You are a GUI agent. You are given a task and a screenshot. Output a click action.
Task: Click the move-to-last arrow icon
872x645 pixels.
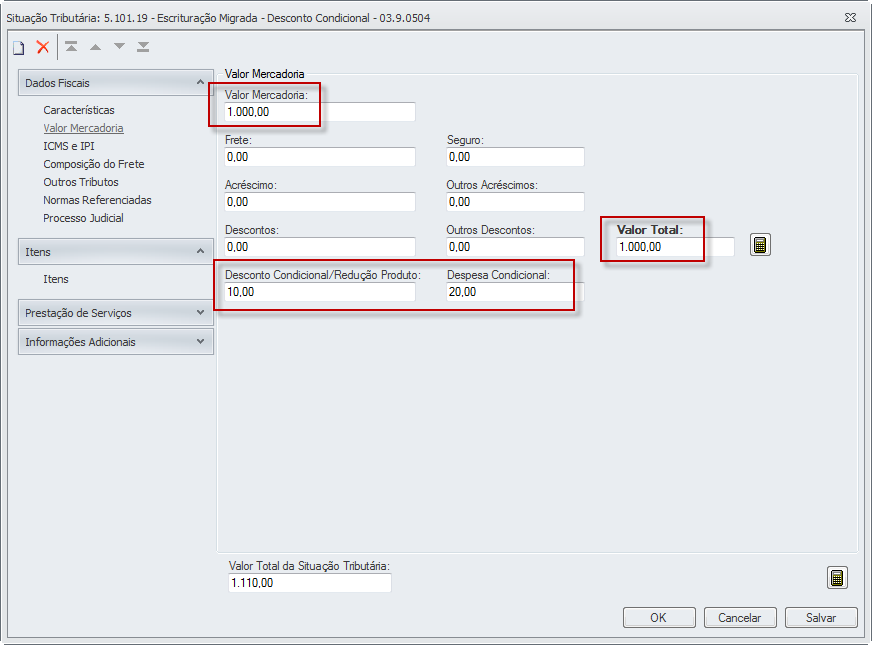pos(143,47)
